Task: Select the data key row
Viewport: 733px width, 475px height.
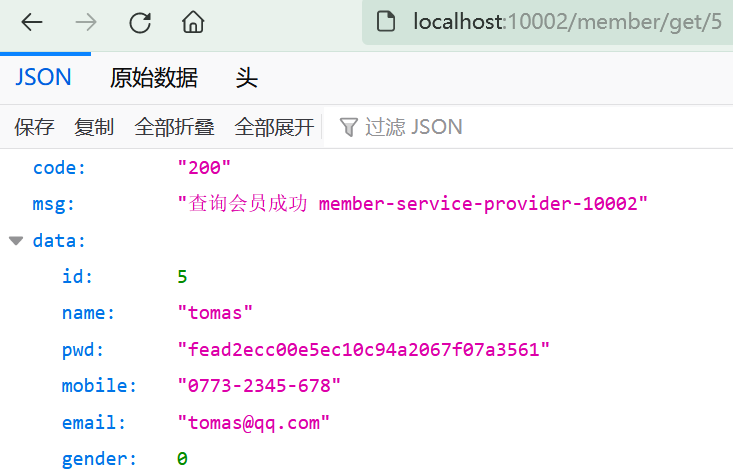Action: tap(366, 241)
